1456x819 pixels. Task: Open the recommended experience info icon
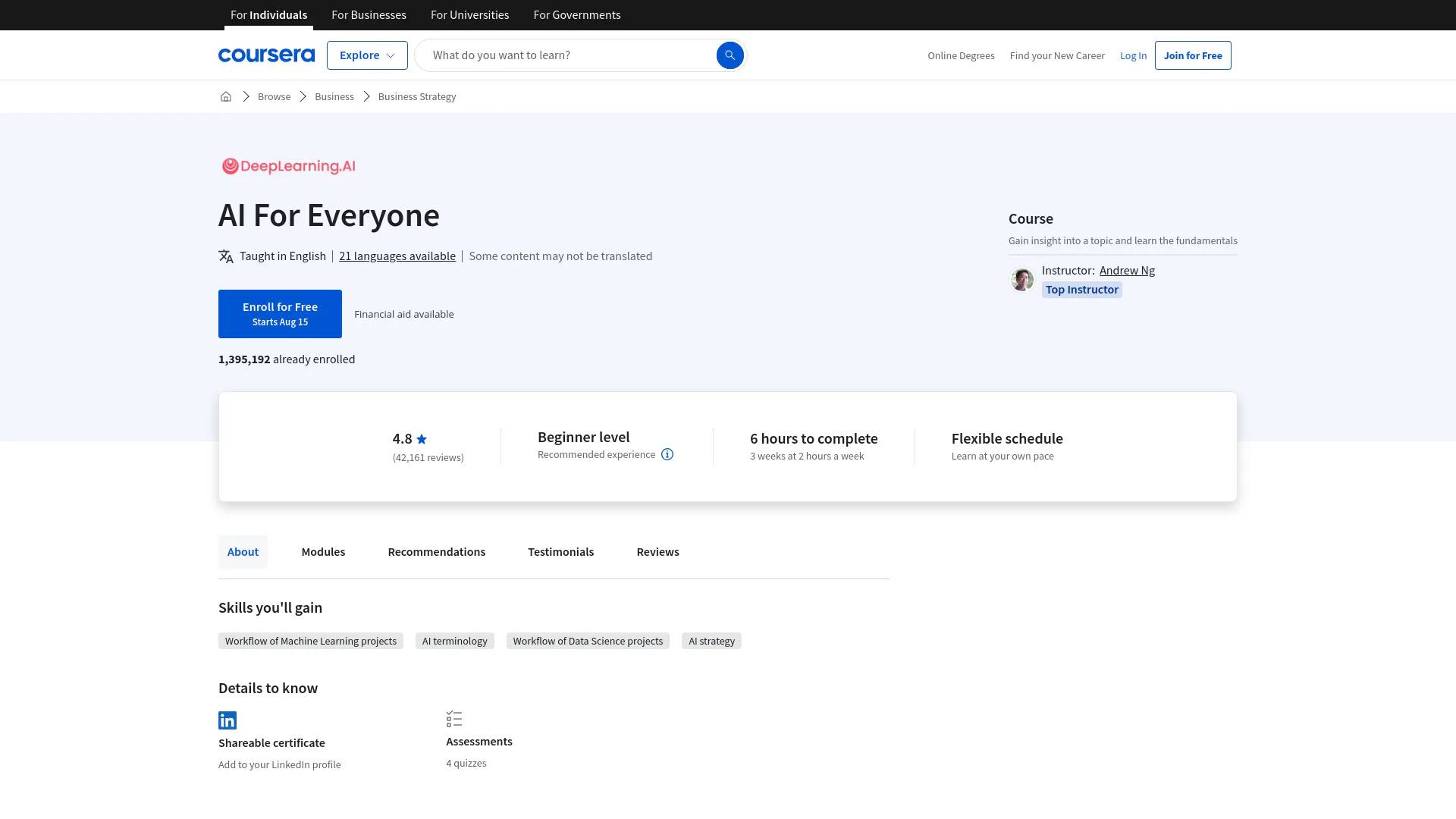[667, 454]
